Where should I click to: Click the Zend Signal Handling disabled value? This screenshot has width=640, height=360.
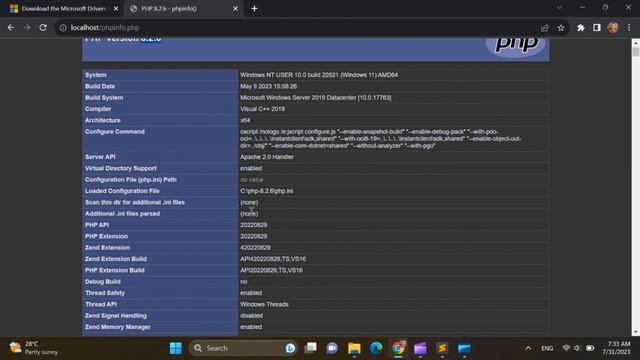(x=251, y=316)
